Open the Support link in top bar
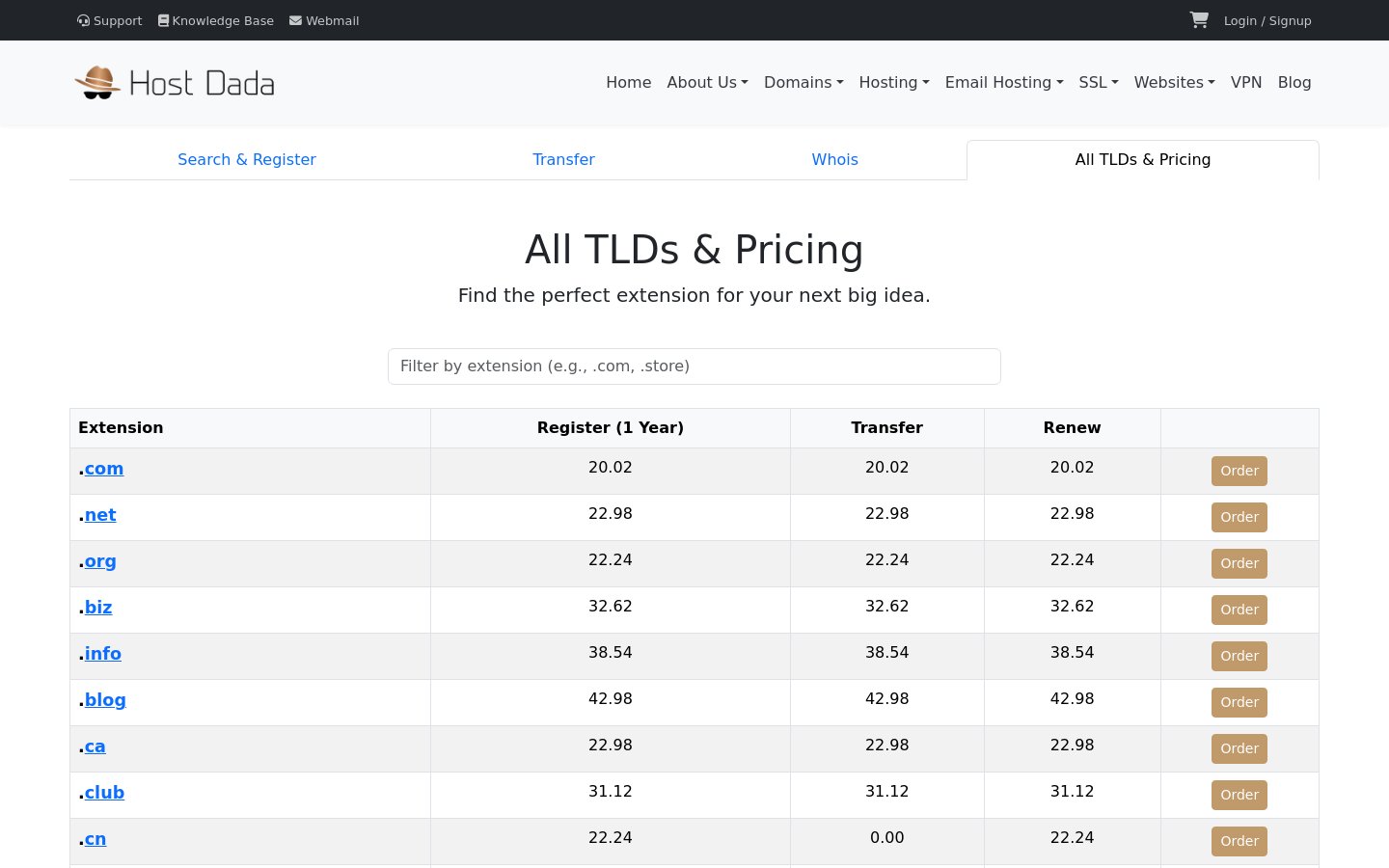 tap(110, 20)
